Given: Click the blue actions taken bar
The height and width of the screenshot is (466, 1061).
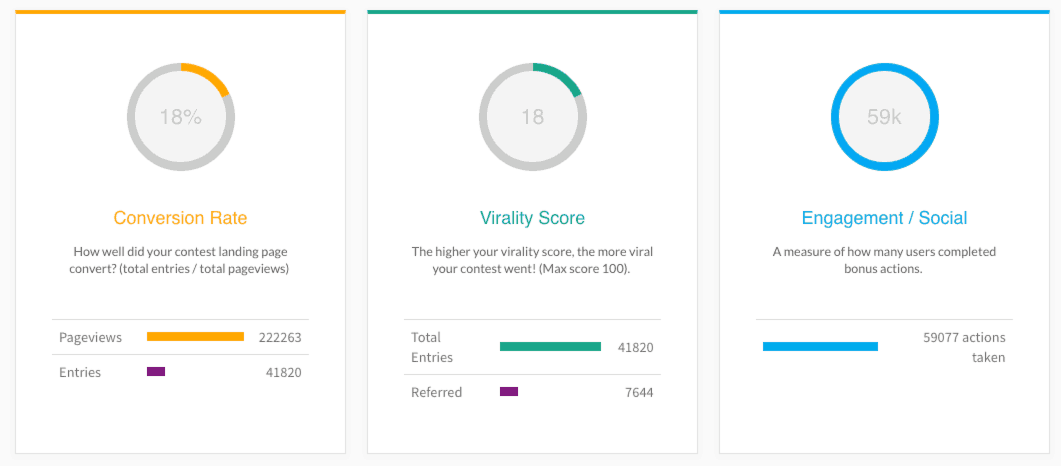Looking at the screenshot, I should tap(820, 347).
